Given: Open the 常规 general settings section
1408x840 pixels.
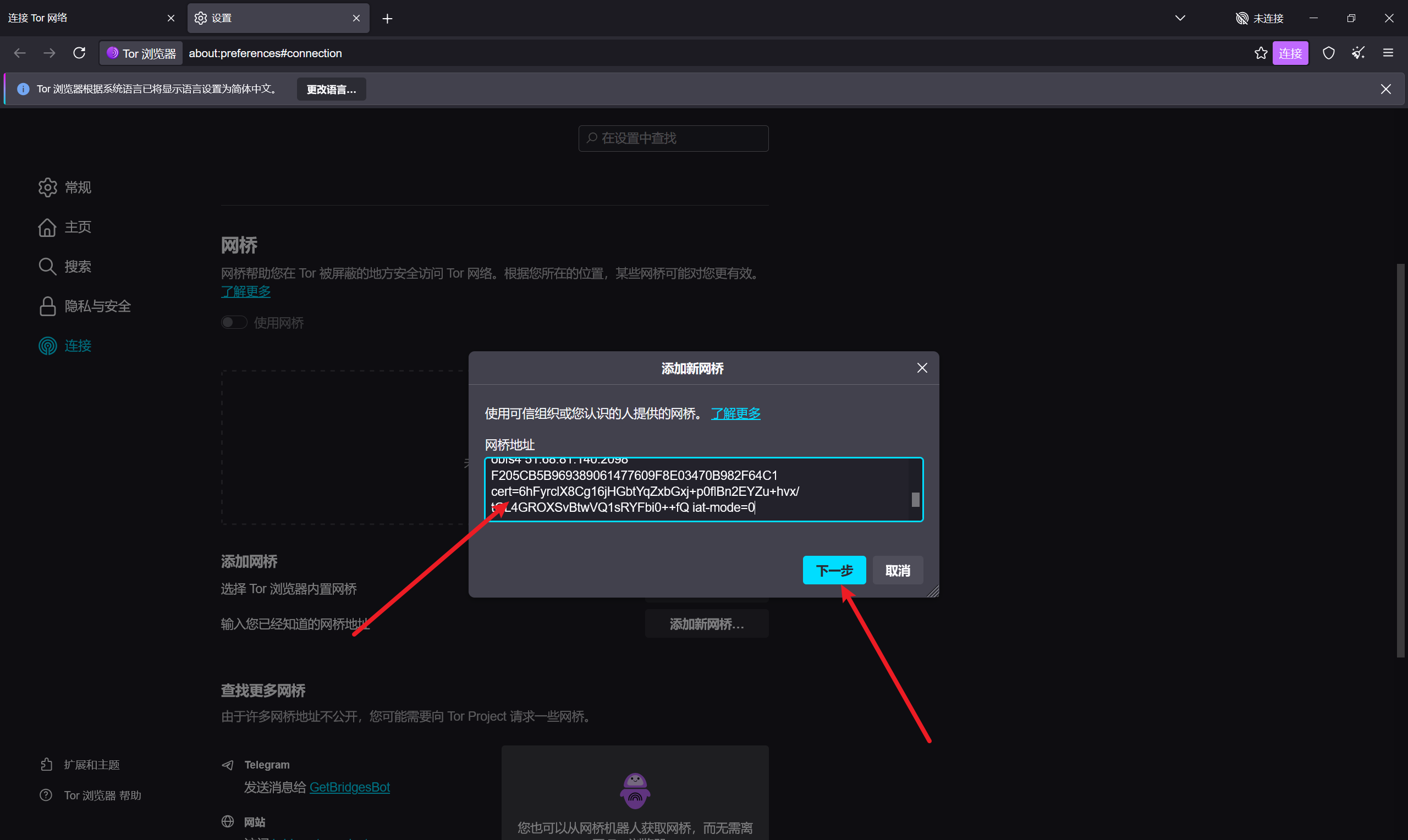Looking at the screenshot, I should click(x=65, y=187).
